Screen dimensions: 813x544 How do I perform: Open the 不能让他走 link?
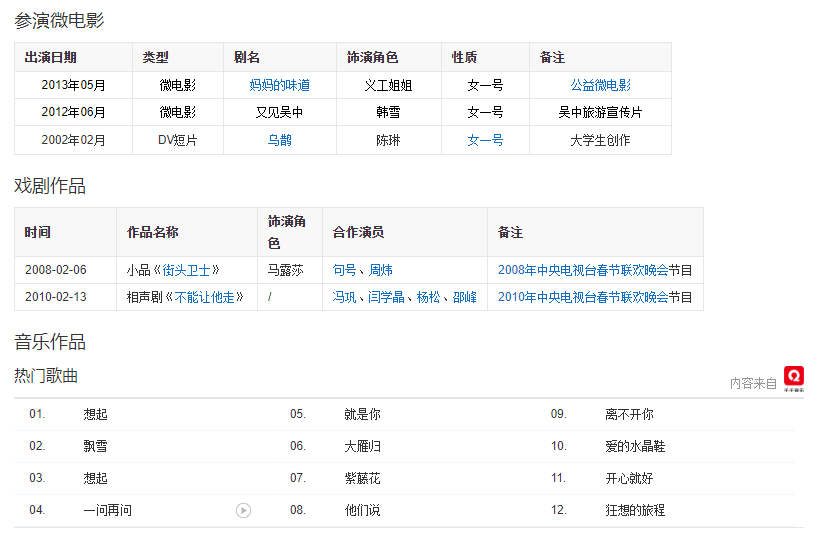pos(209,297)
